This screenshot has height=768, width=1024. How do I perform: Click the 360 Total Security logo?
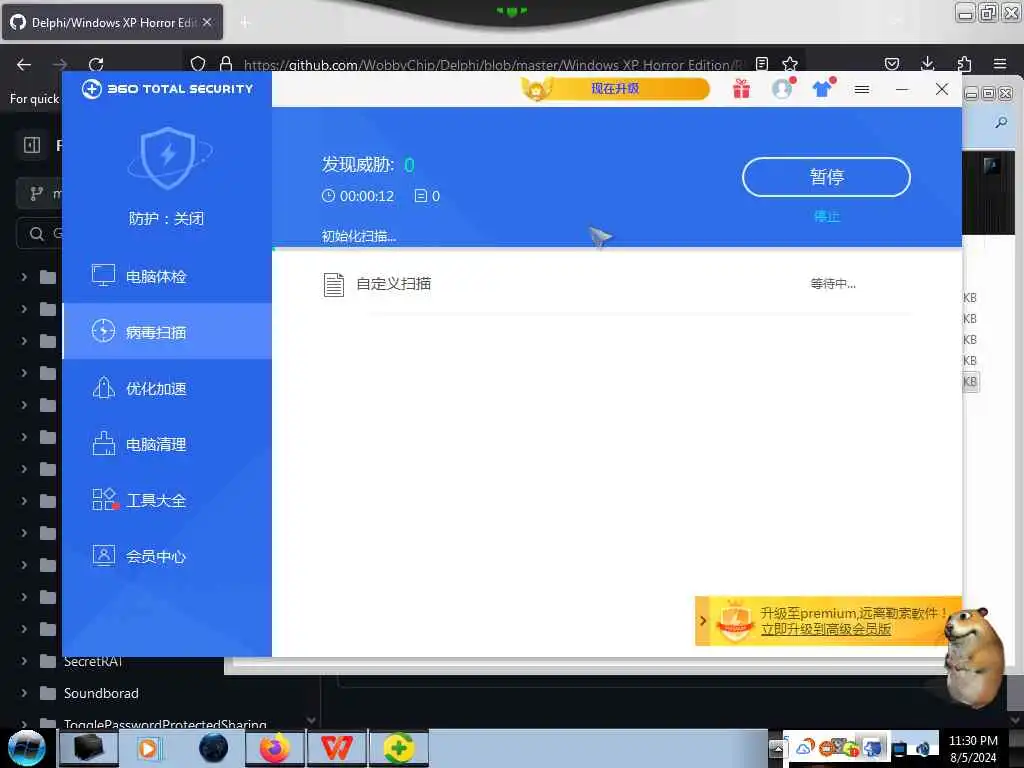click(x=167, y=89)
